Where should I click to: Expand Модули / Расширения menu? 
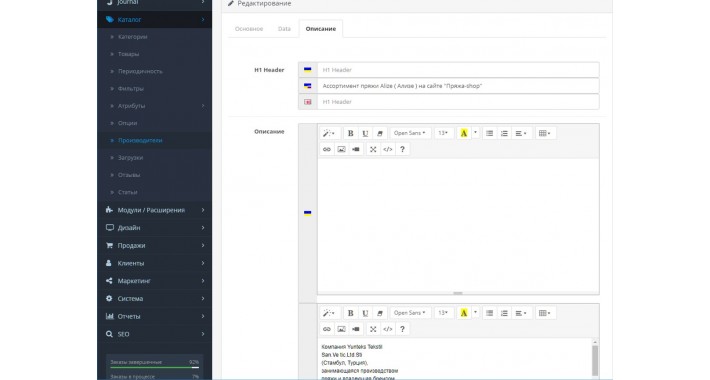click(x=154, y=210)
